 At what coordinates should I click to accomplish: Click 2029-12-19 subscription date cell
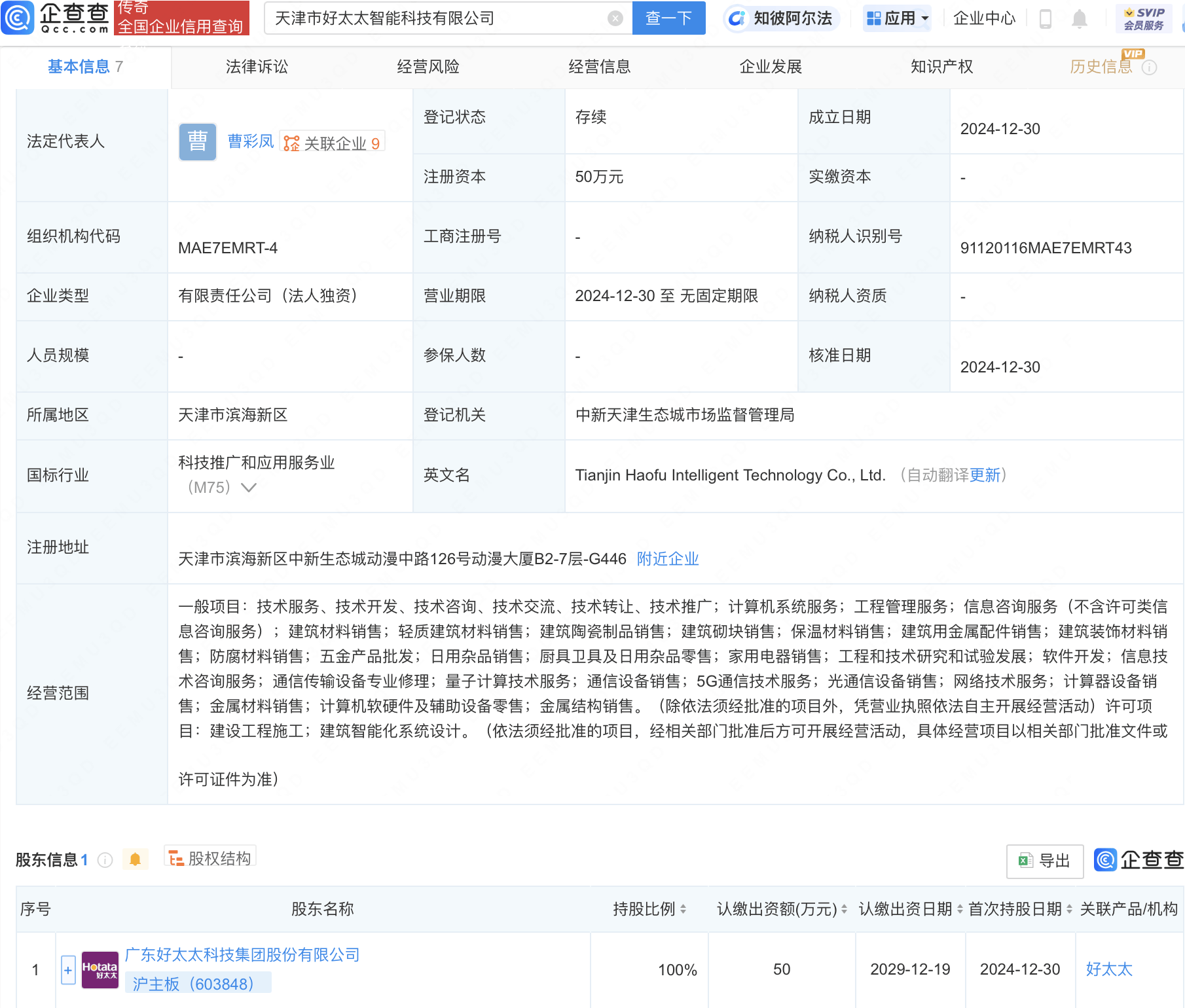910,969
